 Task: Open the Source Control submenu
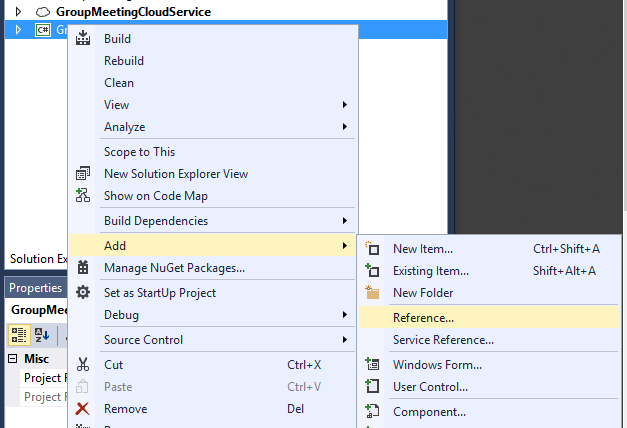(x=143, y=340)
